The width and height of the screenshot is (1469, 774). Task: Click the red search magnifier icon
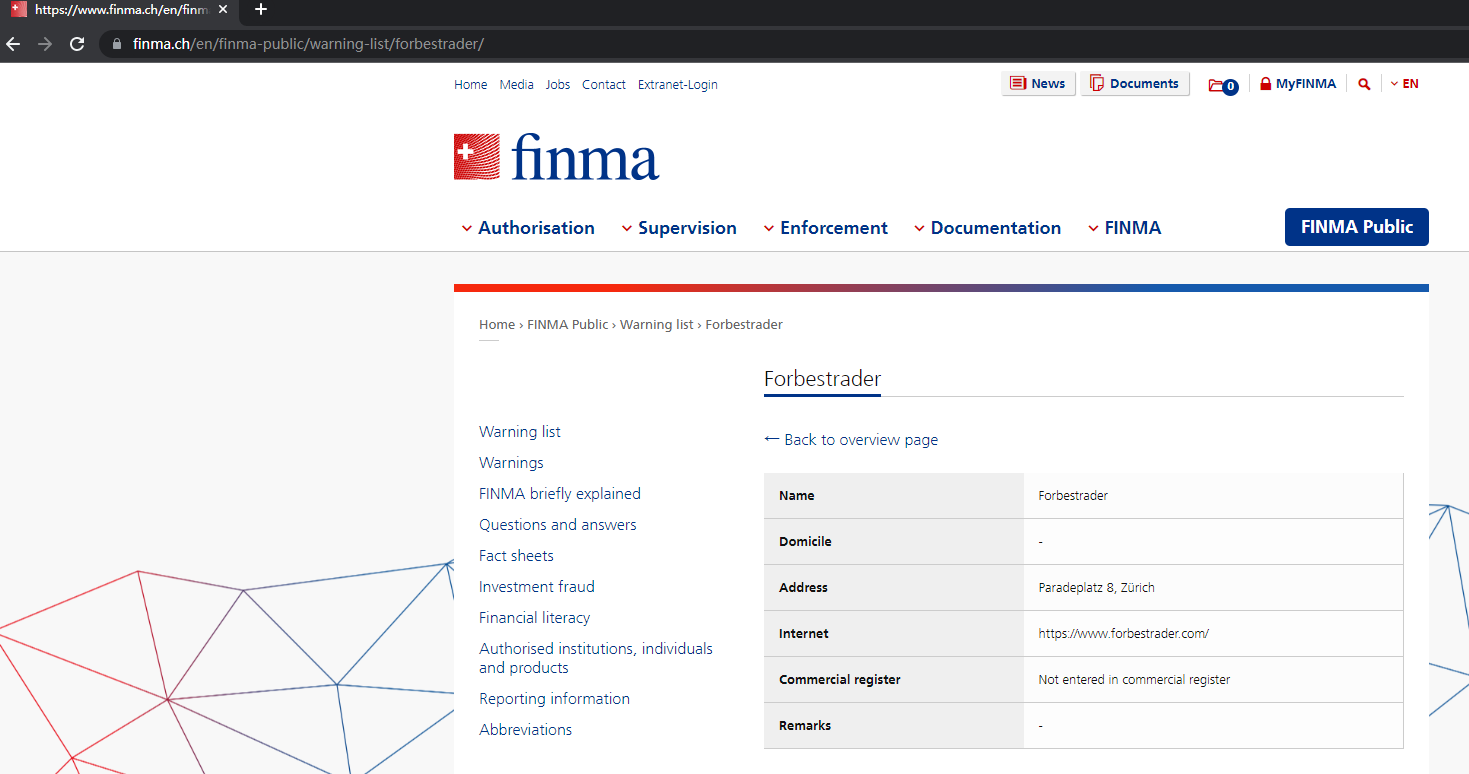[x=1364, y=84]
